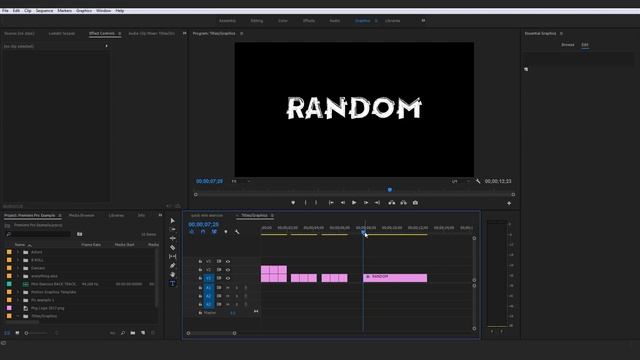Toggle timeline snapping magnet
Viewport: 640px width, 360px height.
tap(203, 232)
